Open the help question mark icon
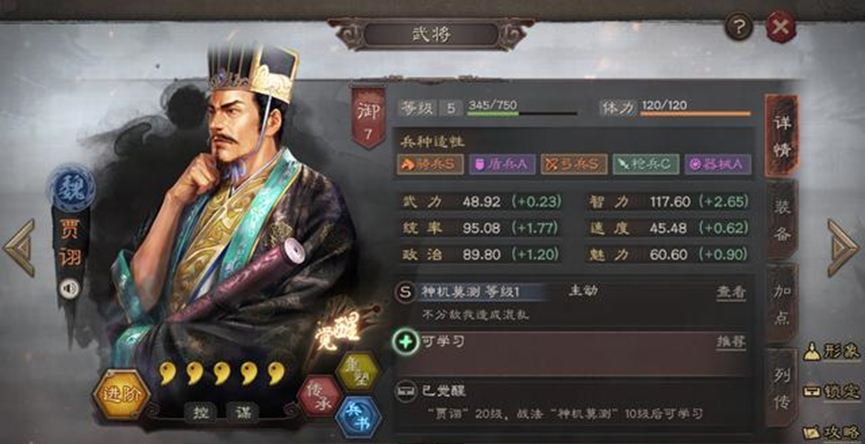865x444 pixels. pyautogui.click(x=739, y=25)
